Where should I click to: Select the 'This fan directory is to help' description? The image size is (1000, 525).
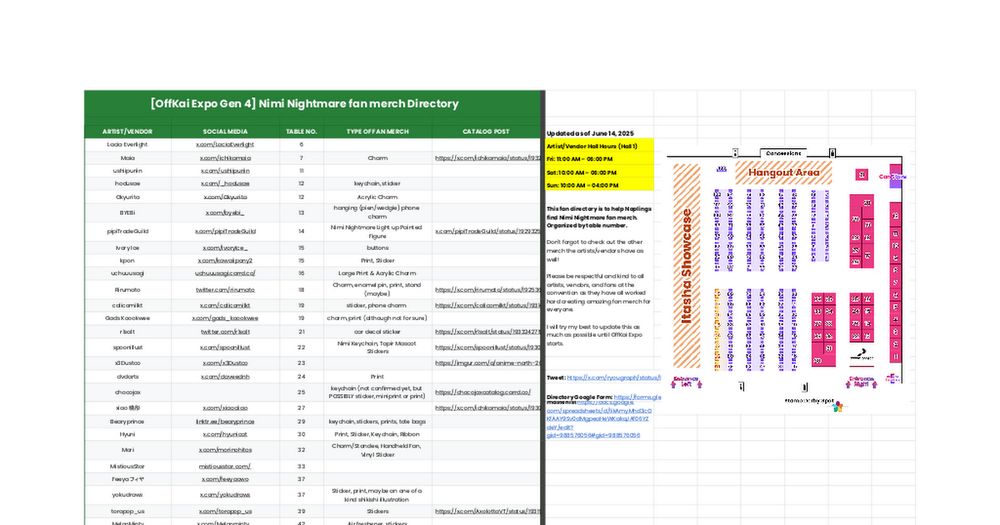point(599,217)
